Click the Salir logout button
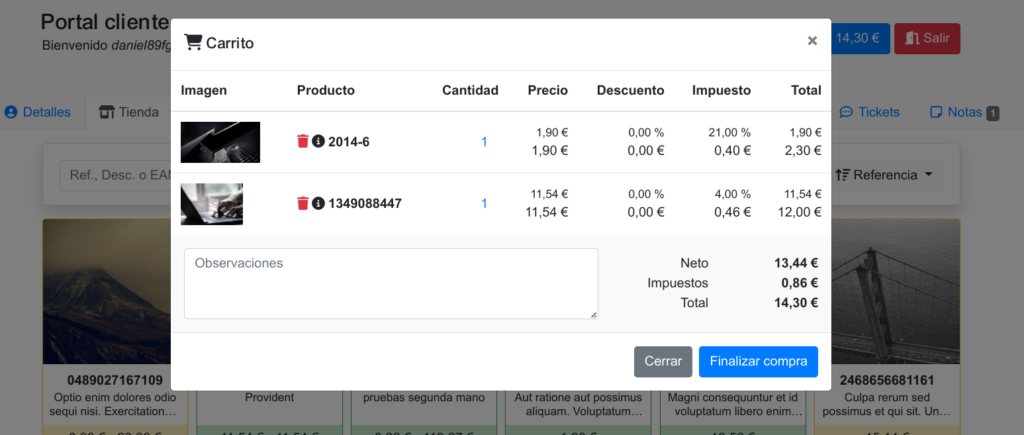The image size is (1024, 435). pyautogui.click(x=926, y=39)
